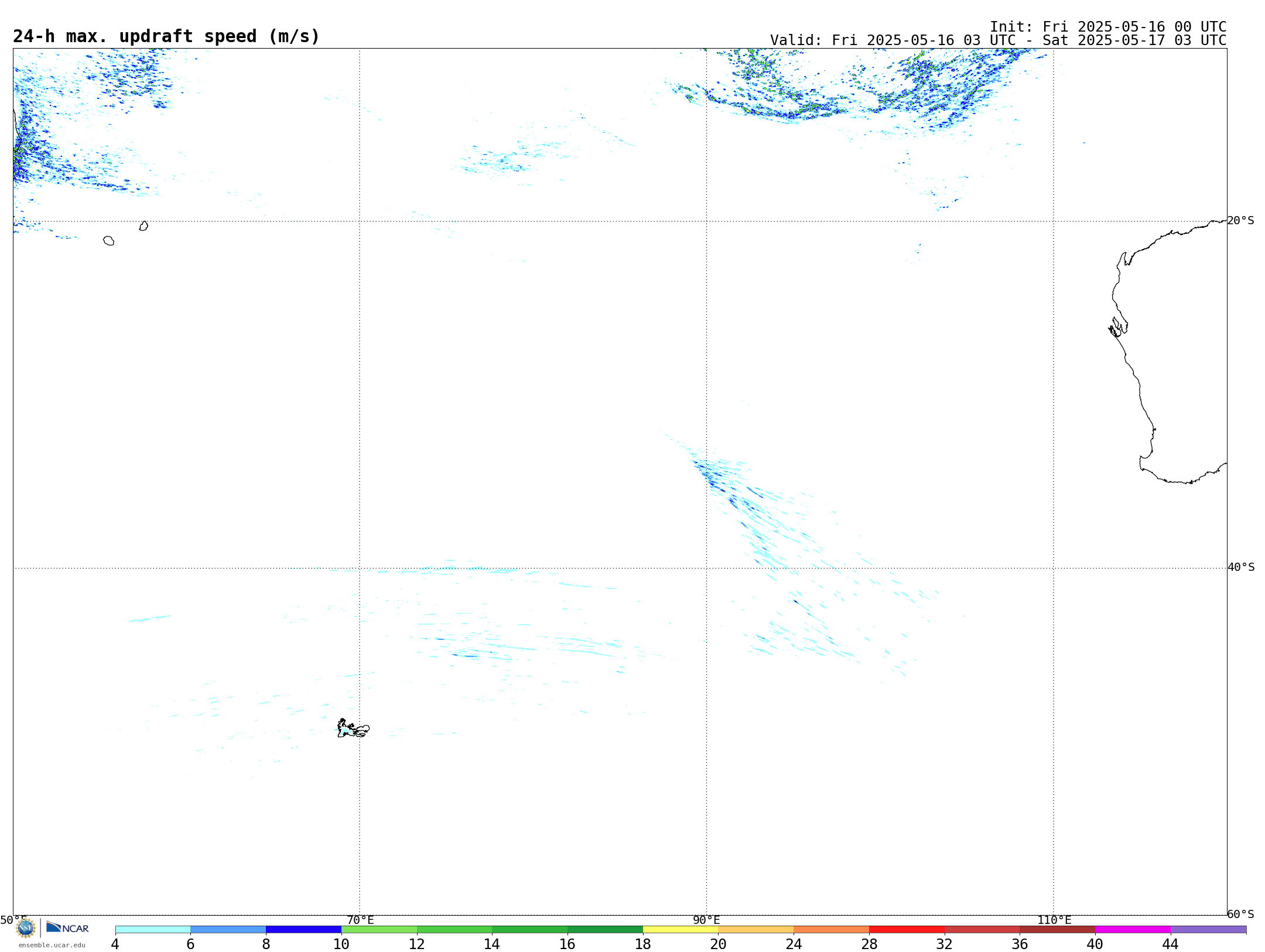Click the title '24-h max. updraft speed (m/s)'
The width and height of the screenshot is (1265, 952).
tap(166, 36)
